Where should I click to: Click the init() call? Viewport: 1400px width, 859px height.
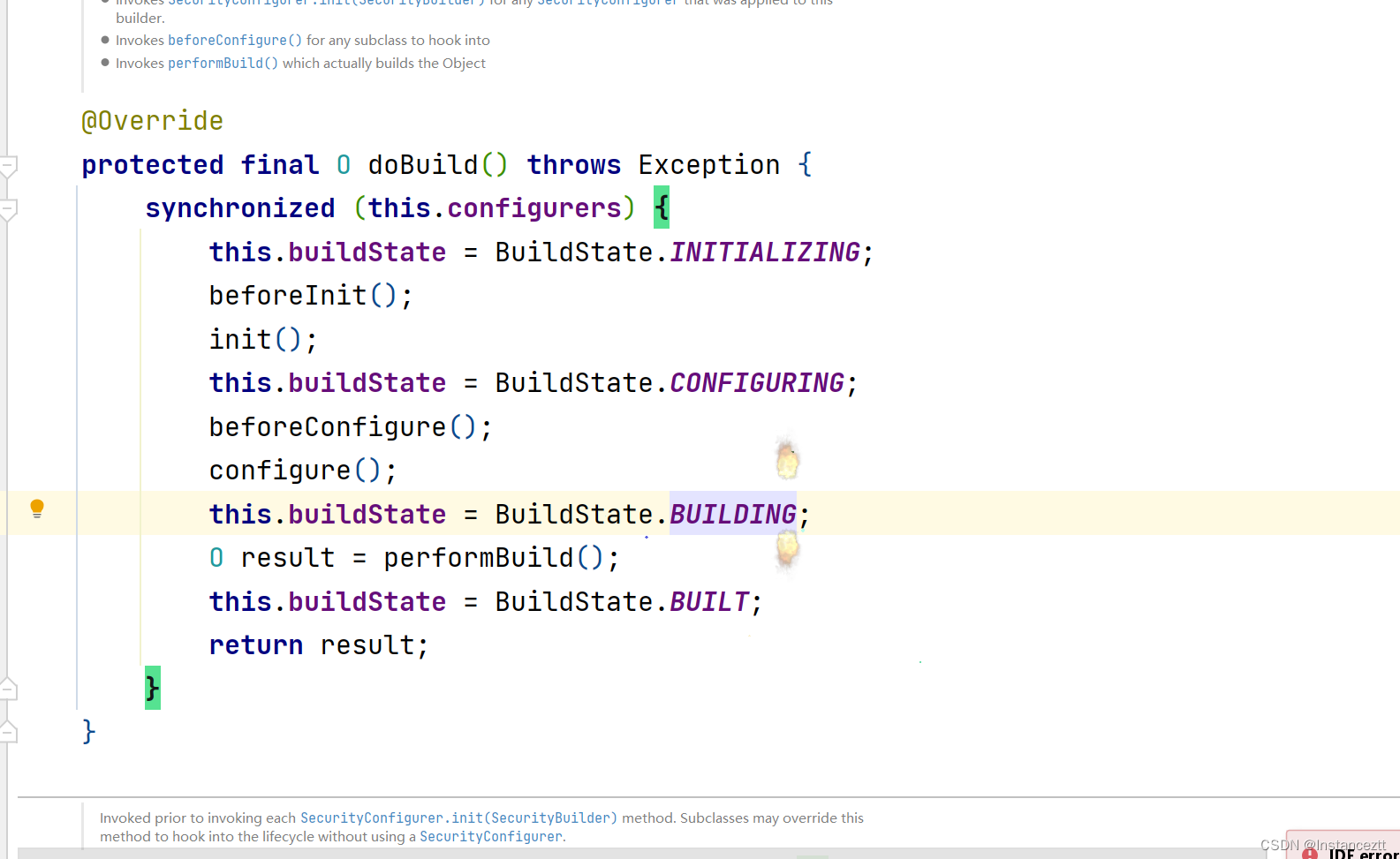click(x=256, y=339)
